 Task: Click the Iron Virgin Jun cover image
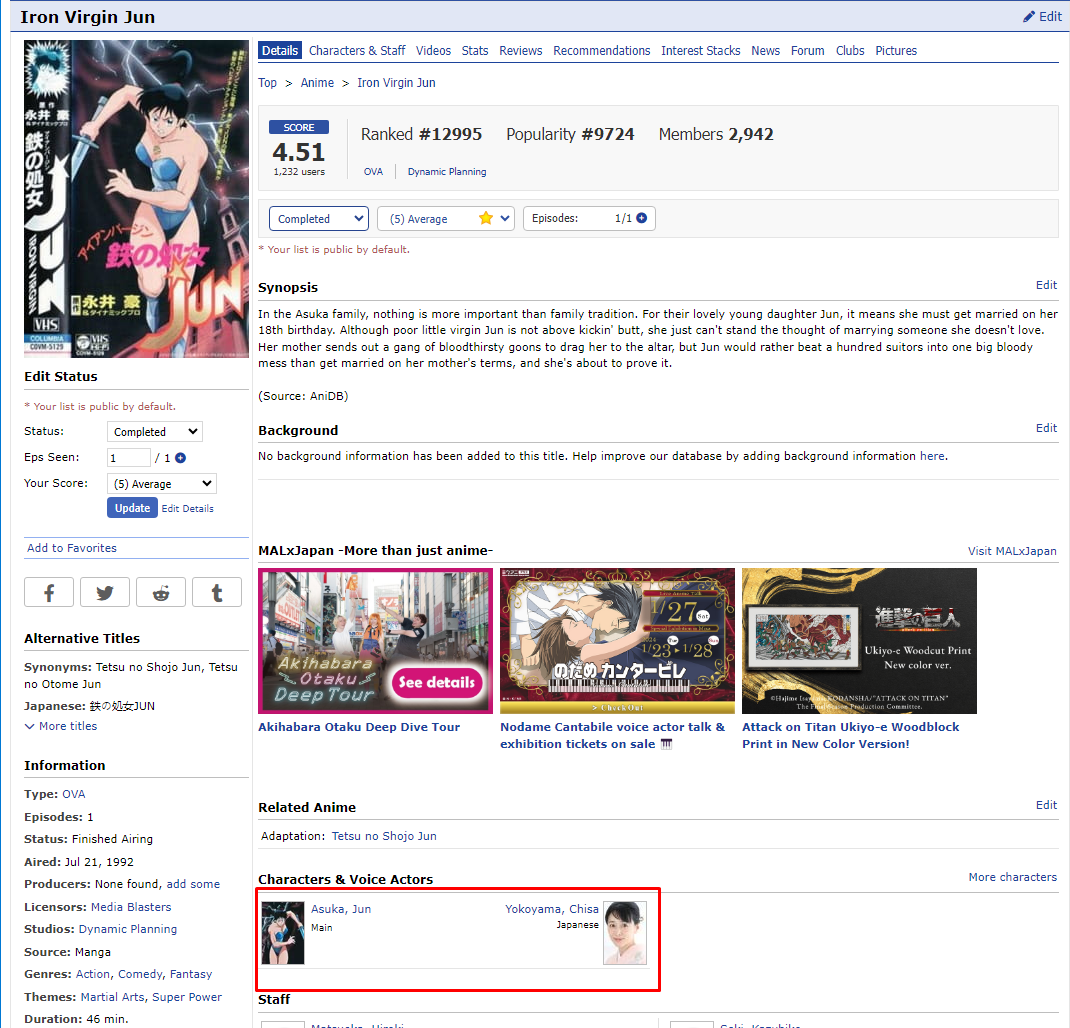(136, 199)
